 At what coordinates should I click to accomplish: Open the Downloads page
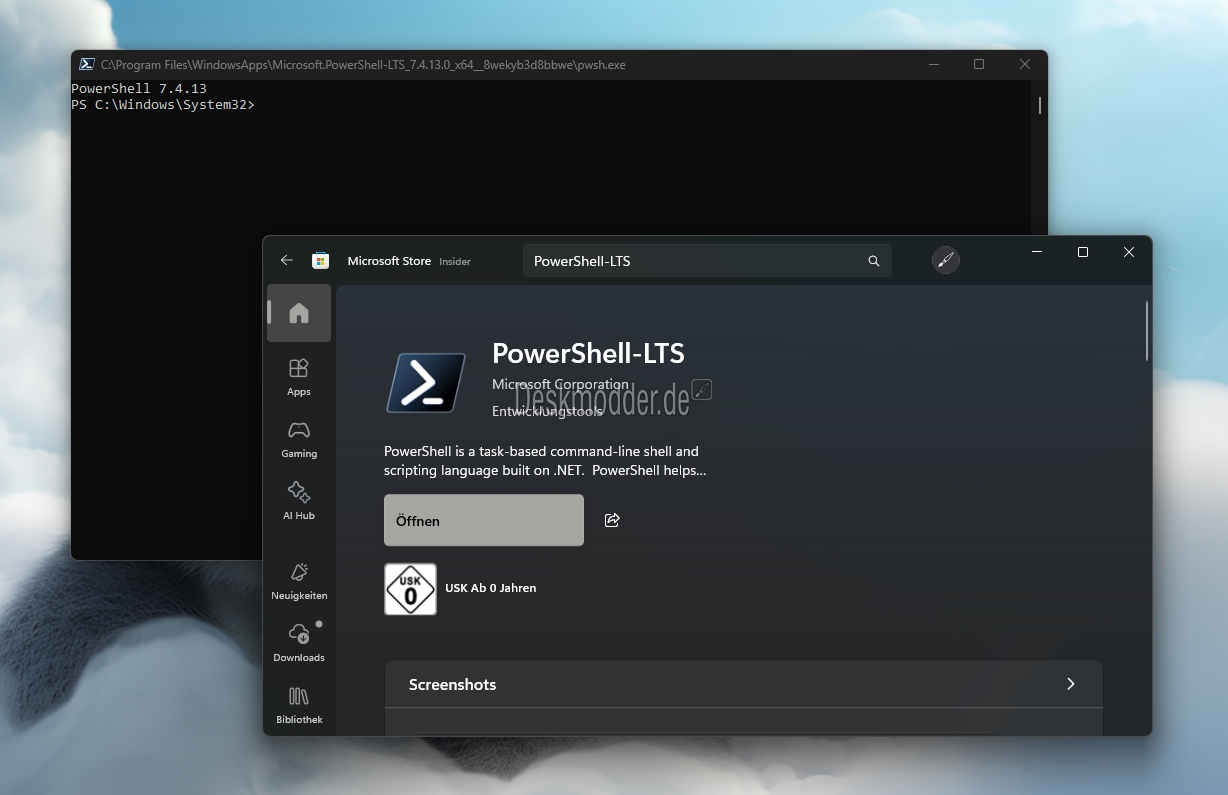(299, 643)
